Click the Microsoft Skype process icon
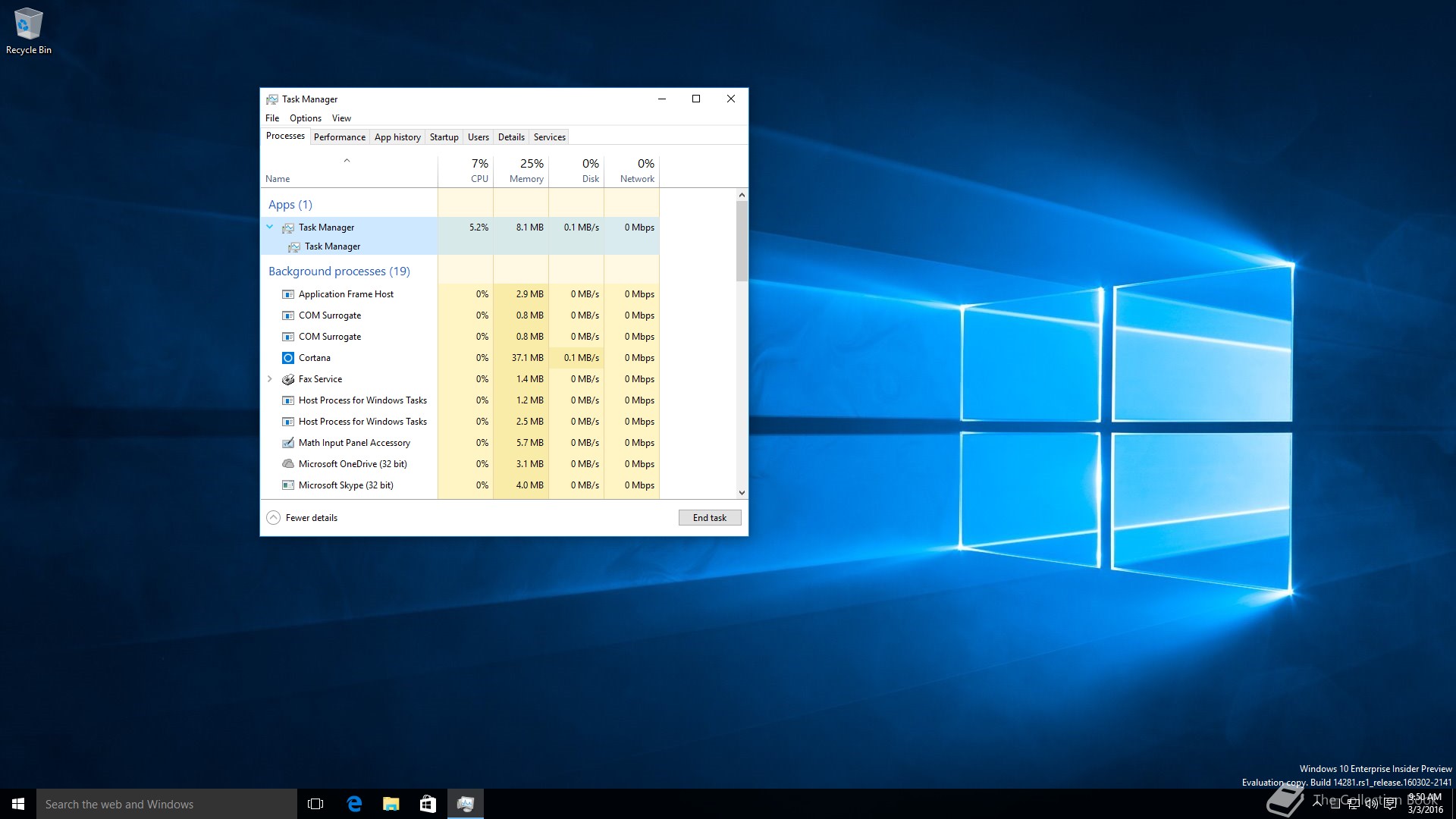Viewport: 1456px width, 819px height. pyautogui.click(x=288, y=485)
